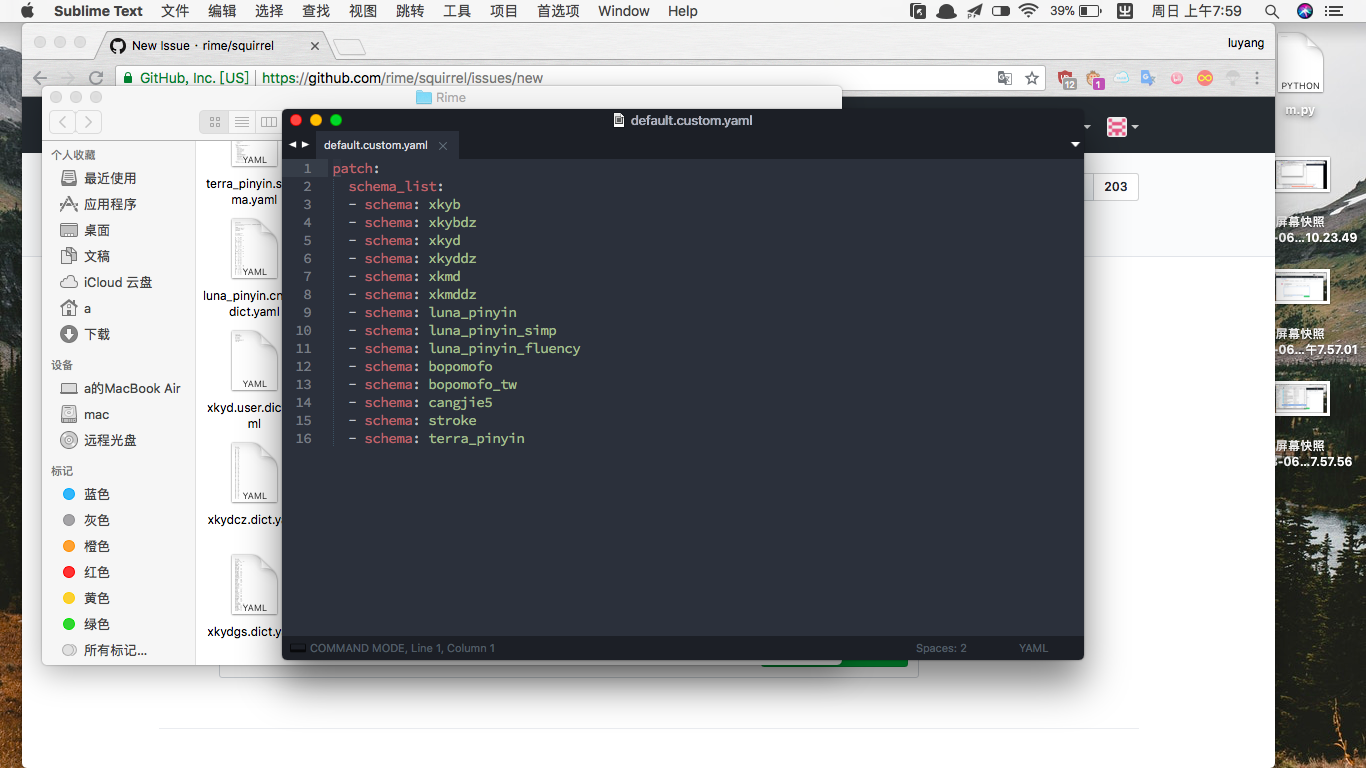Open the Apple menu
Image resolution: width=1366 pixels, height=768 pixels.
click(27, 11)
